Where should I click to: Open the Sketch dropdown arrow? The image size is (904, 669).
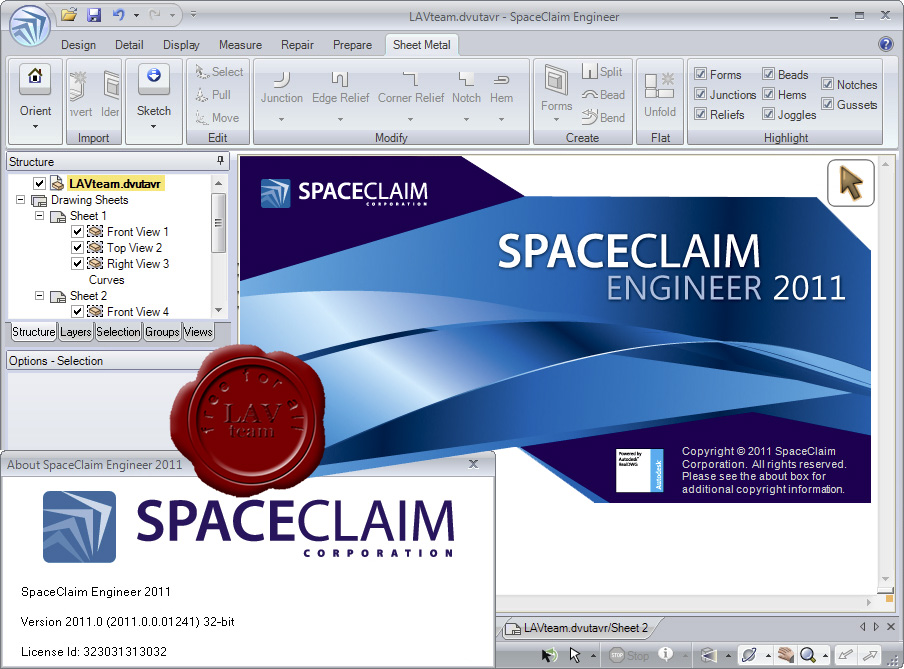[153, 126]
